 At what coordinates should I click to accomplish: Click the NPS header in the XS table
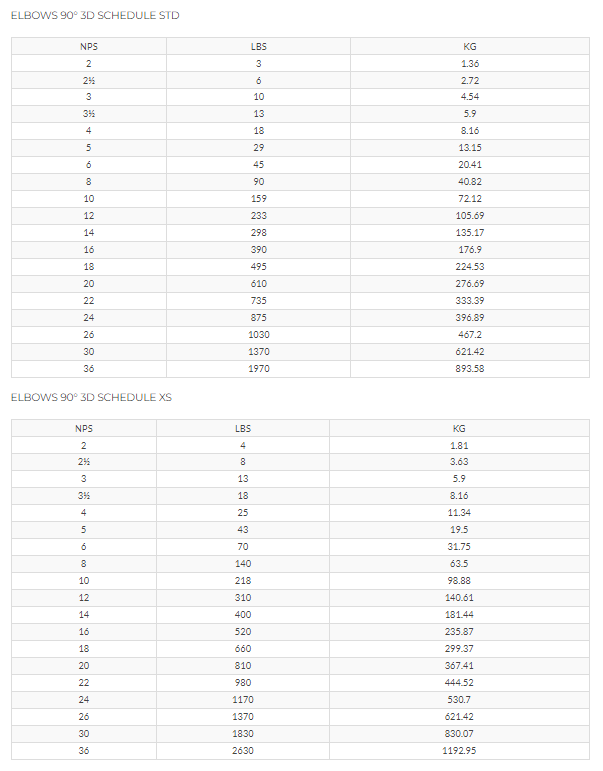[84, 428]
